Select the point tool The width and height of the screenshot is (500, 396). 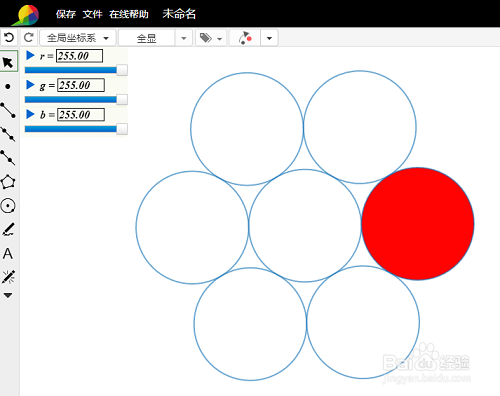point(8,87)
